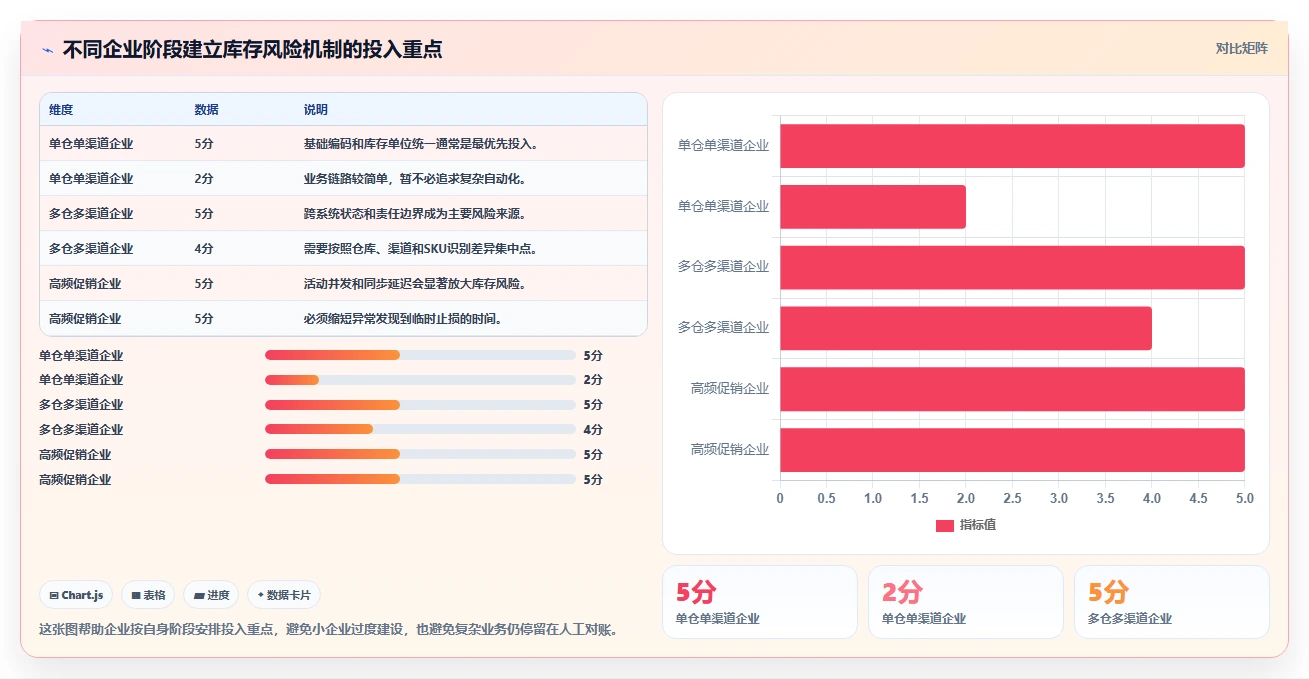Click the 0 tick on the chart axis
The width and height of the screenshot is (1309, 679).
(780, 498)
